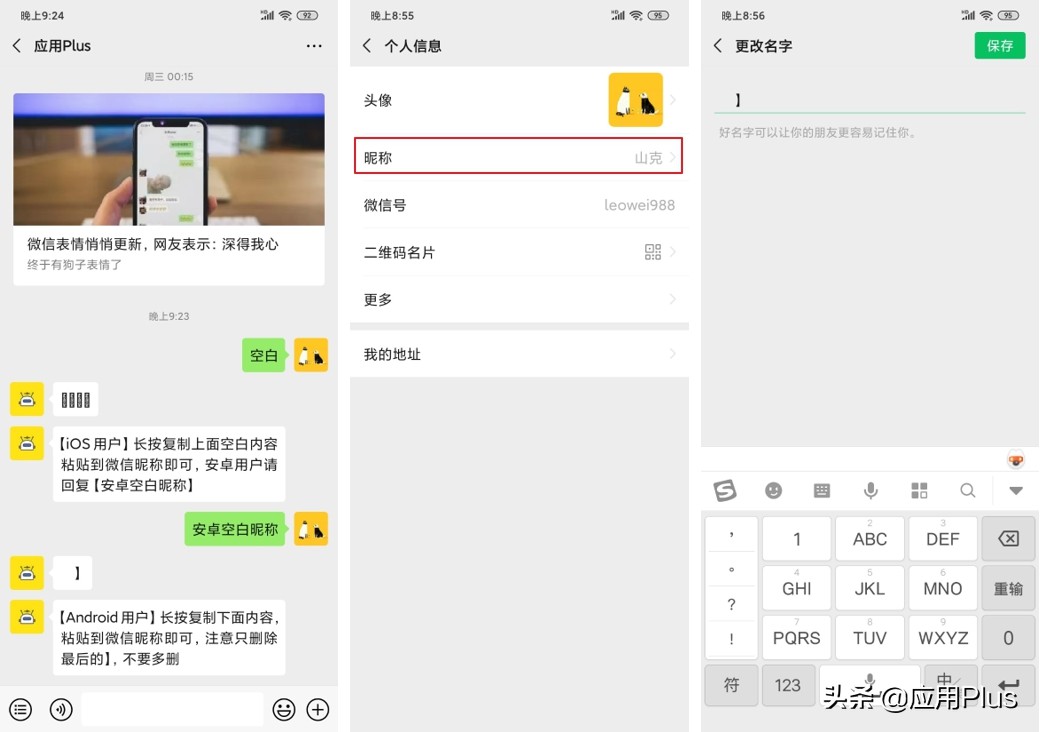Tap the question mark key
1040x732 pixels.
pyautogui.click(x=731, y=604)
